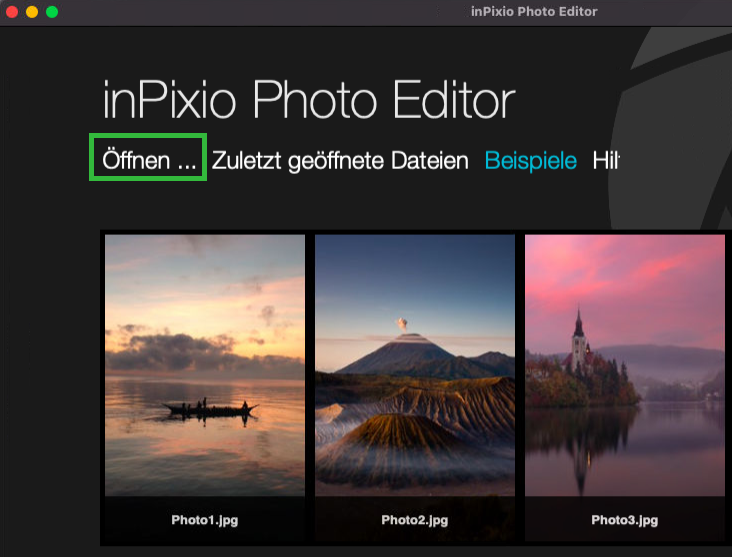This screenshot has width=732, height=557.
Task: Select the Beispiele tab
Action: 531,161
